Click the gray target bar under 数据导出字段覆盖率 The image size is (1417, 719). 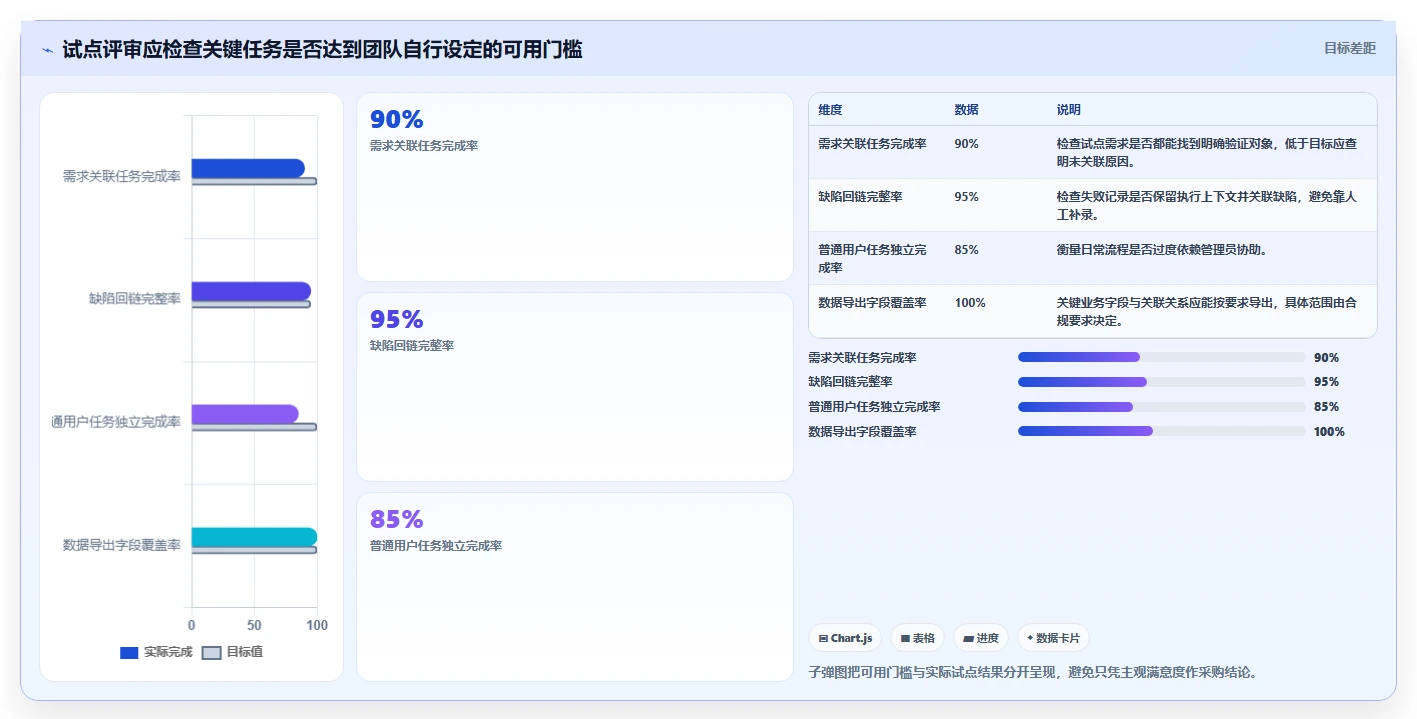(254, 550)
